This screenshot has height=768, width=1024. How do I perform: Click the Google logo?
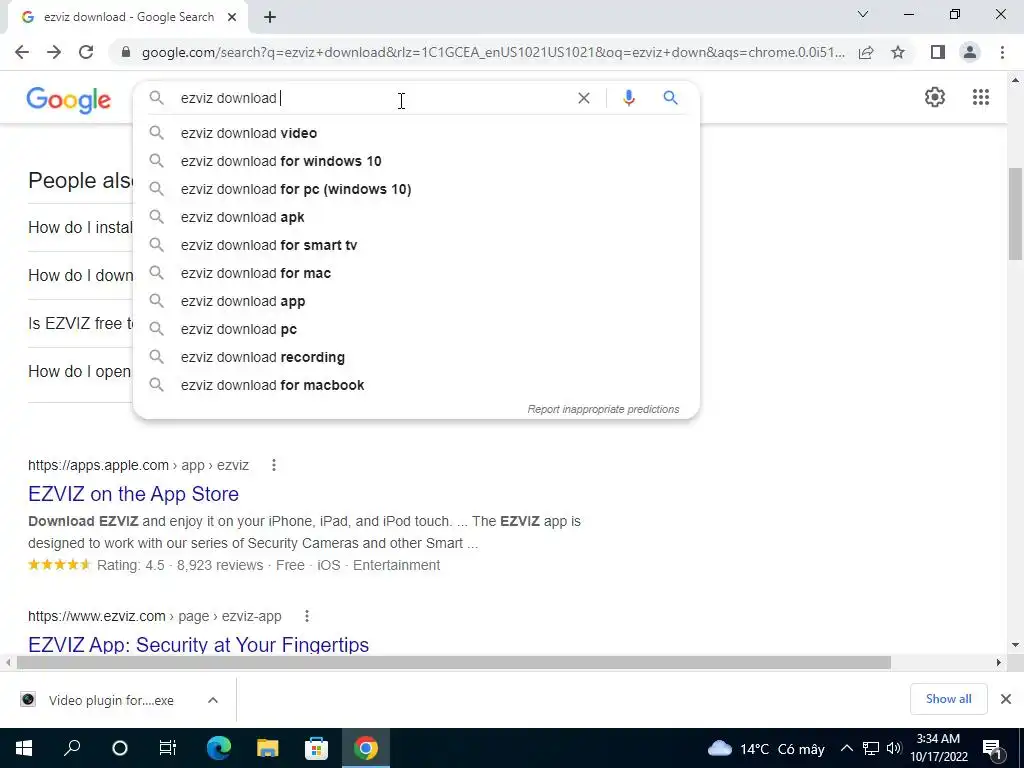tap(69, 100)
